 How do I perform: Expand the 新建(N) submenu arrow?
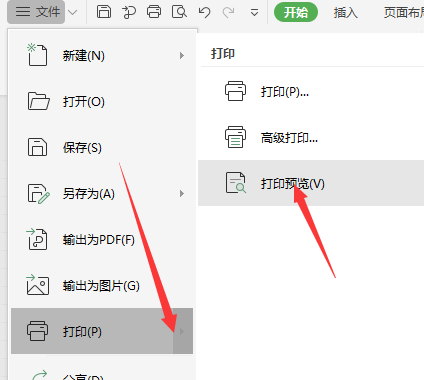(x=182, y=56)
